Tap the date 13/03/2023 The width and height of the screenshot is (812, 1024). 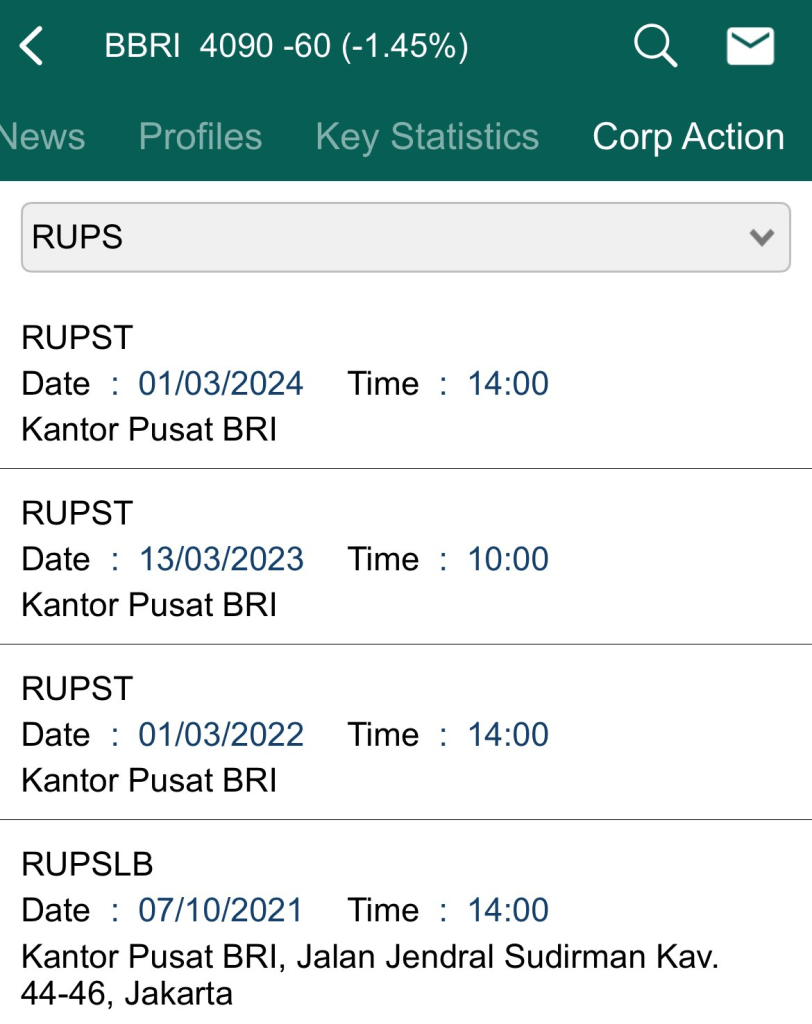point(221,559)
